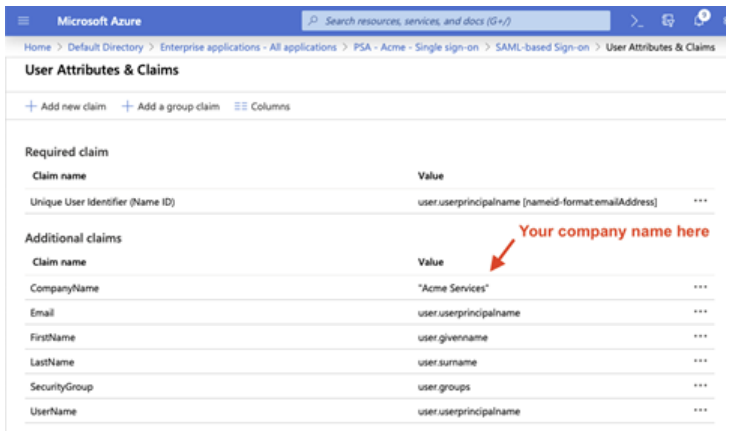
Task: Open ellipsis menu for FirstName claim
Action: pos(700,336)
